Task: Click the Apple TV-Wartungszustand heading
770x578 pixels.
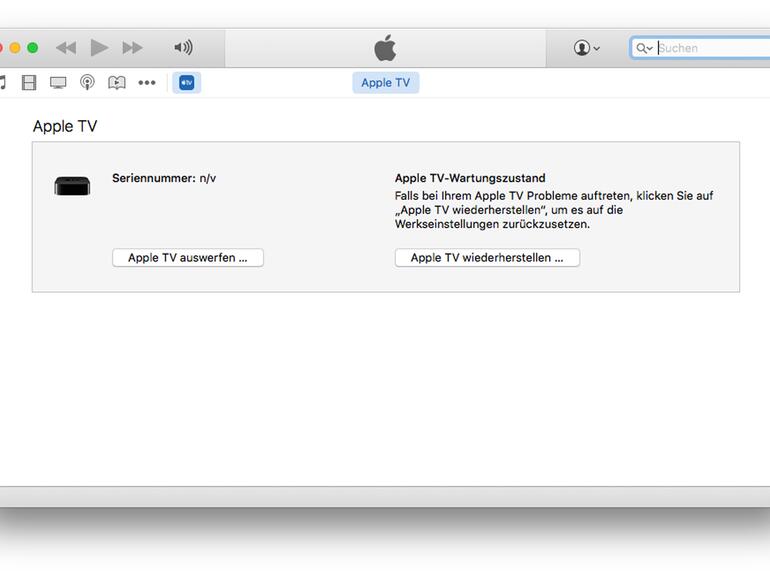Action: pyautogui.click(x=470, y=178)
